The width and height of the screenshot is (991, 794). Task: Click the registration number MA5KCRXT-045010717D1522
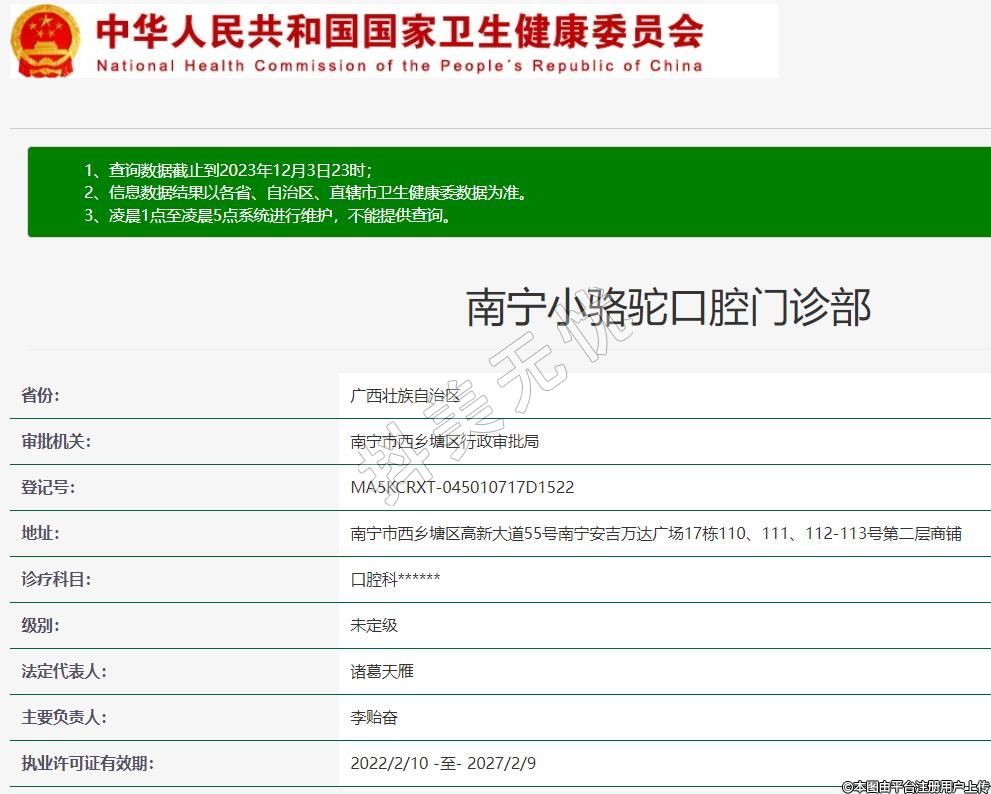(462, 487)
